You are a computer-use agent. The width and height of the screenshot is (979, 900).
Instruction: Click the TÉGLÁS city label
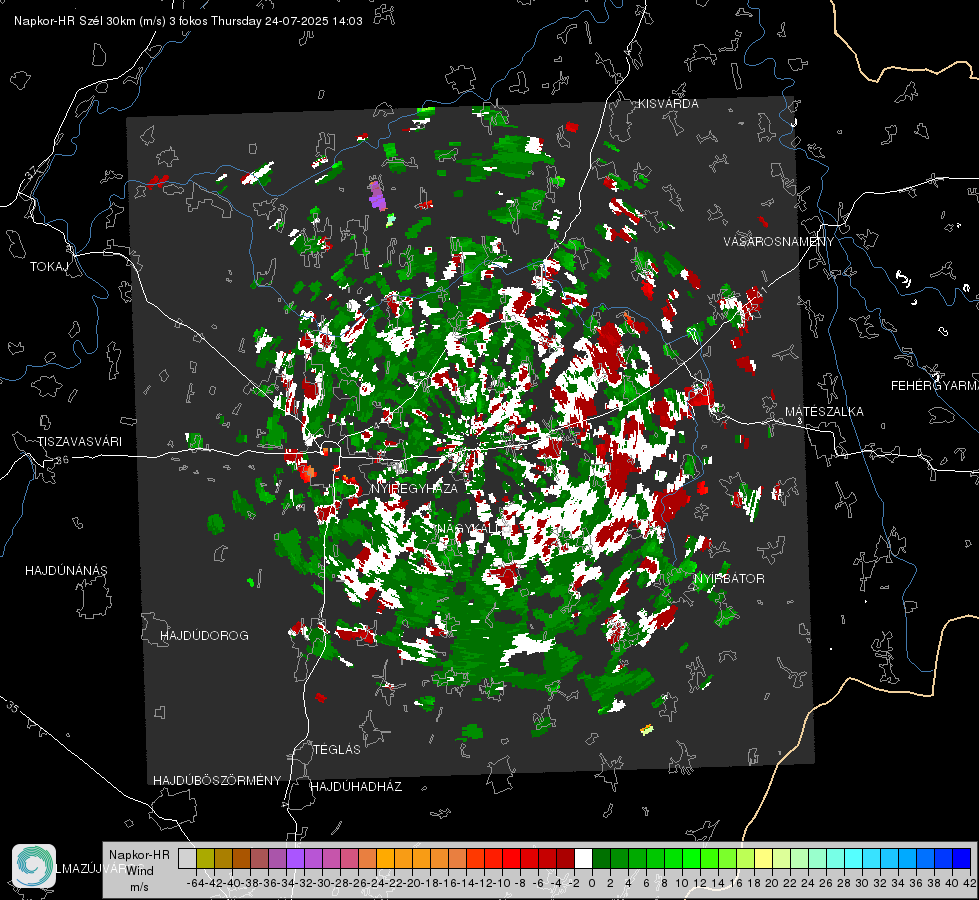337,750
